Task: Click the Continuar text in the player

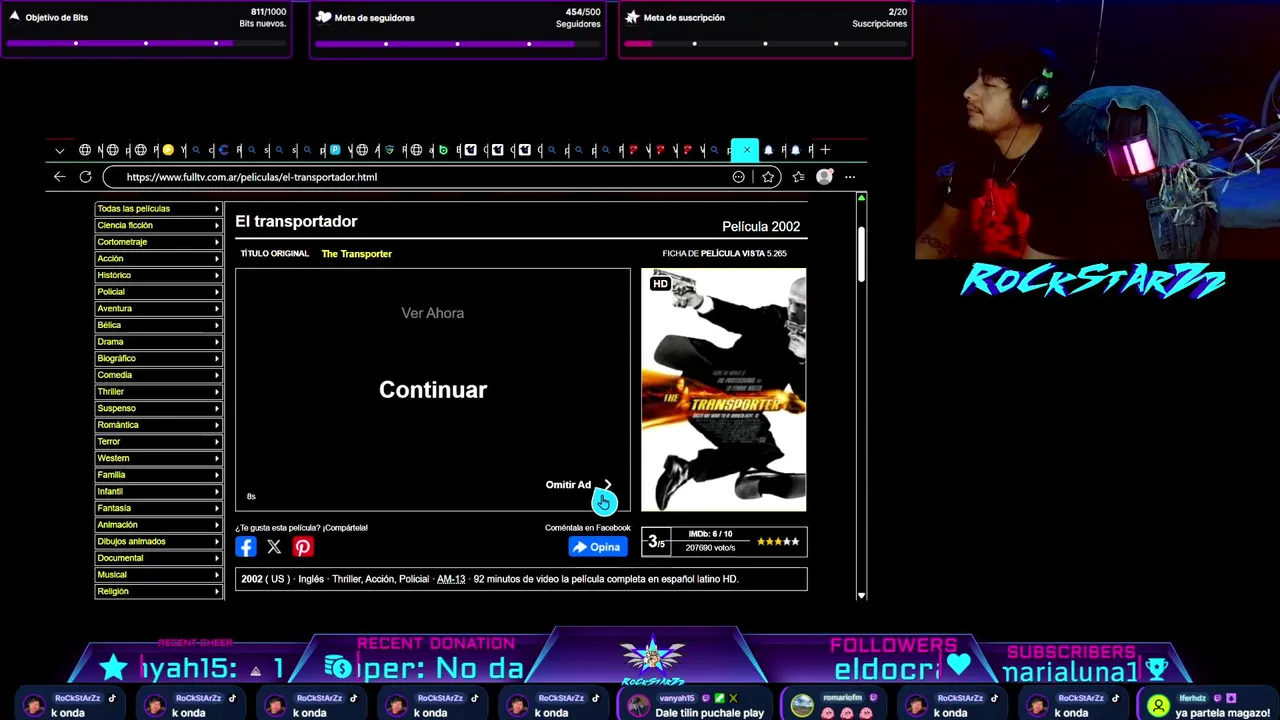Action: click(x=433, y=390)
